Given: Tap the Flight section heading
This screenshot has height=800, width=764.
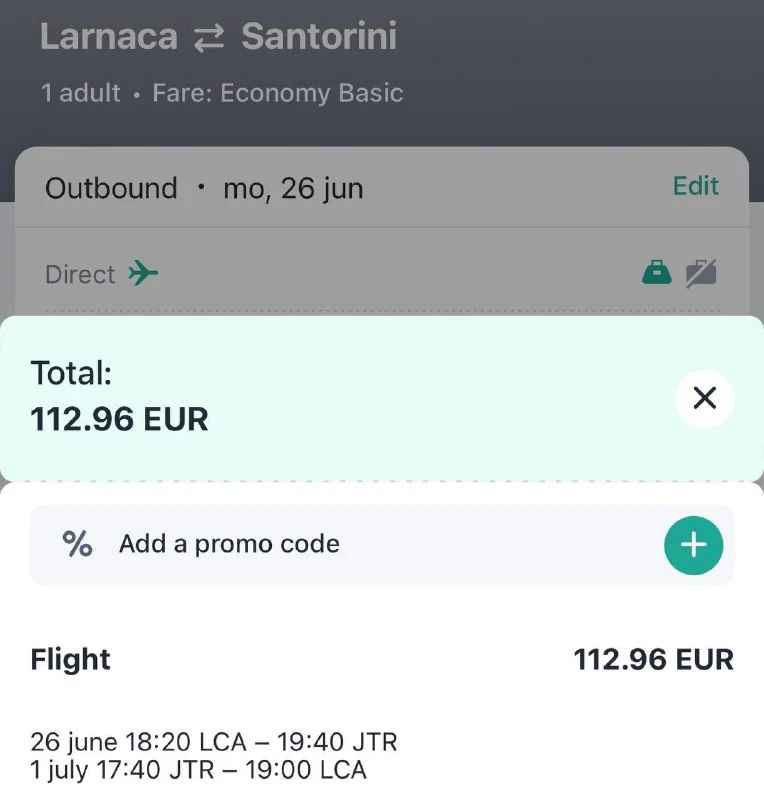Looking at the screenshot, I should (70, 659).
